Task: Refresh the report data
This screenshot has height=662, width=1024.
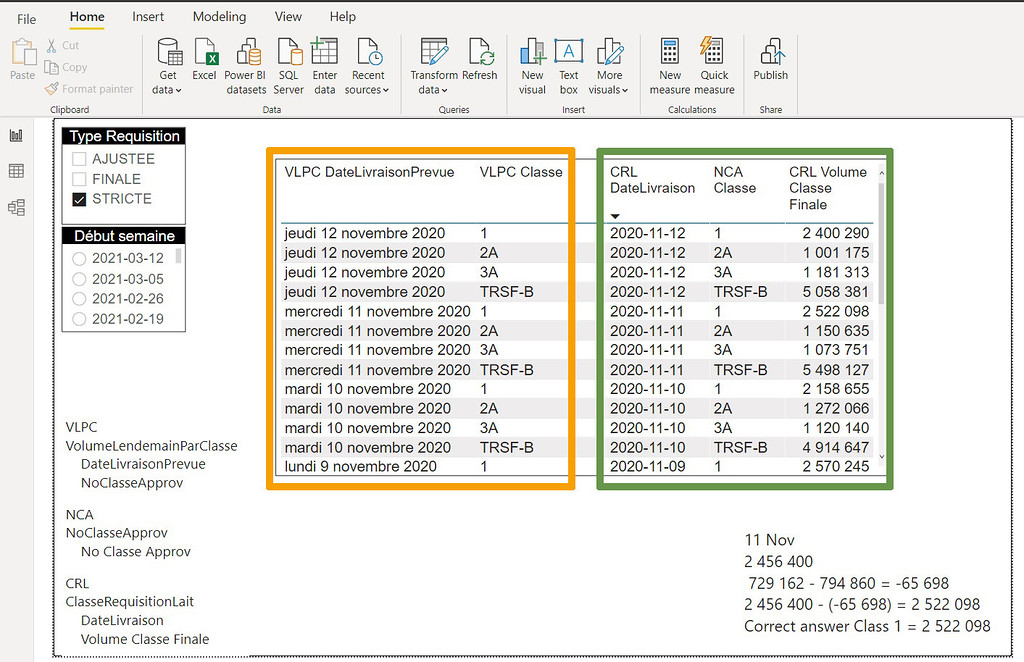Action: click(480, 63)
